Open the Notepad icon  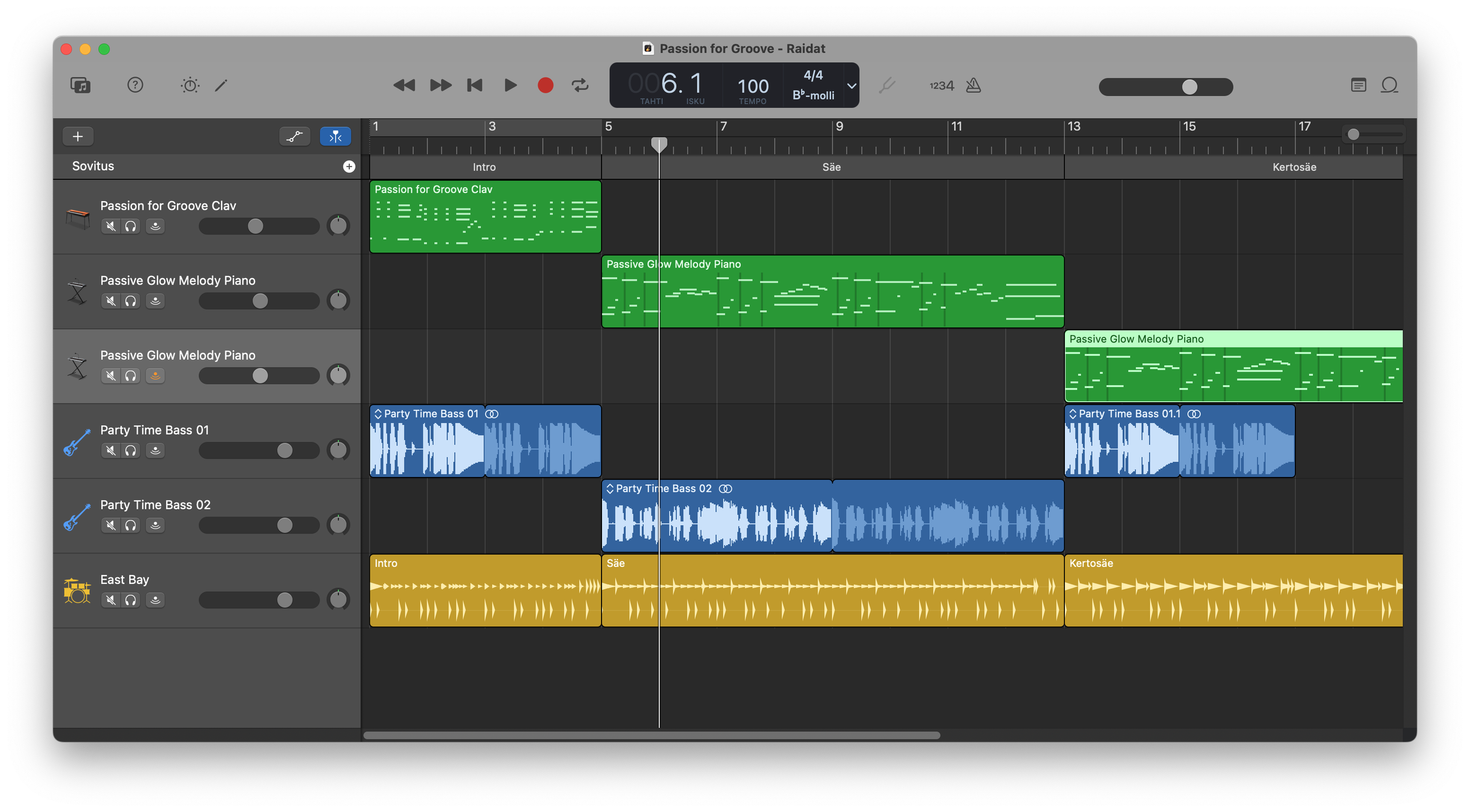tap(1358, 86)
